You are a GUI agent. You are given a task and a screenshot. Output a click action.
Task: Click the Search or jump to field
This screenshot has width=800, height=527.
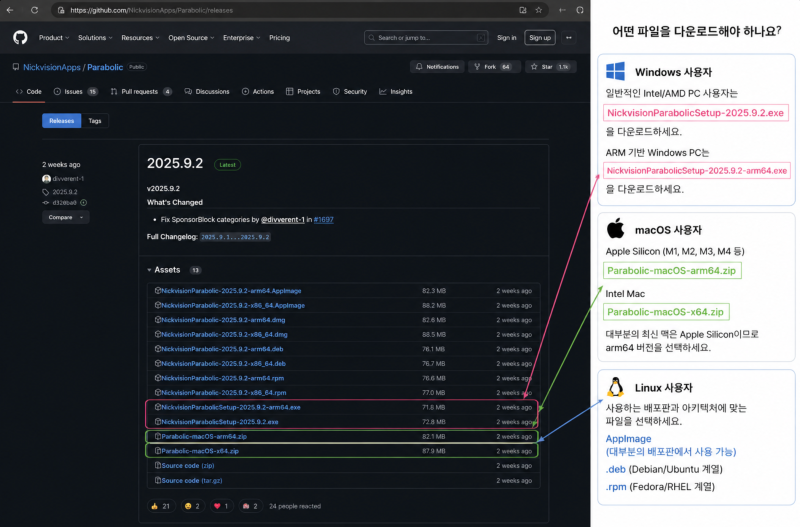point(426,38)
